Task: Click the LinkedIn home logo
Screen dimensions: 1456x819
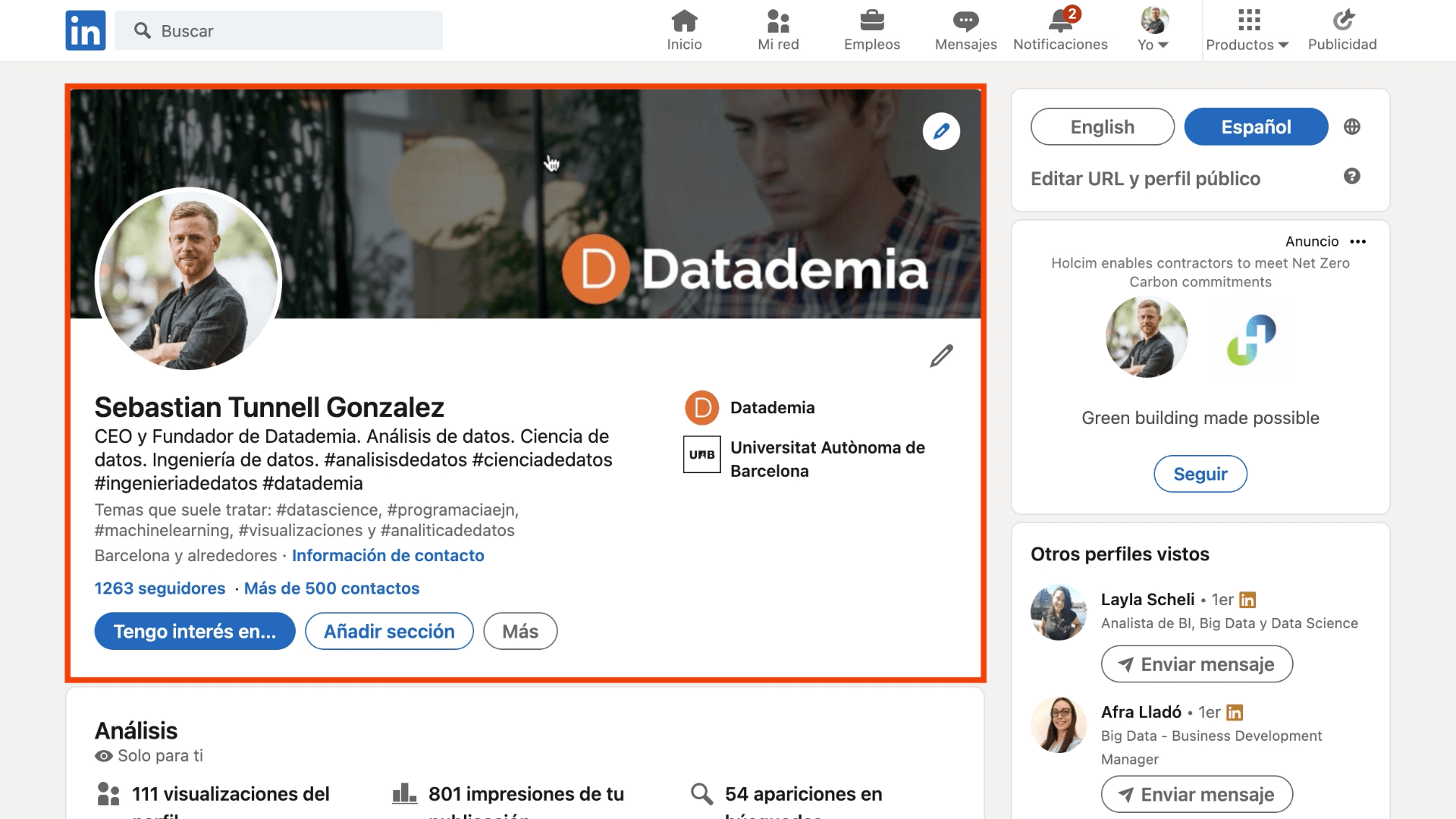Action: pyautogui.click(x=85, y=30)
